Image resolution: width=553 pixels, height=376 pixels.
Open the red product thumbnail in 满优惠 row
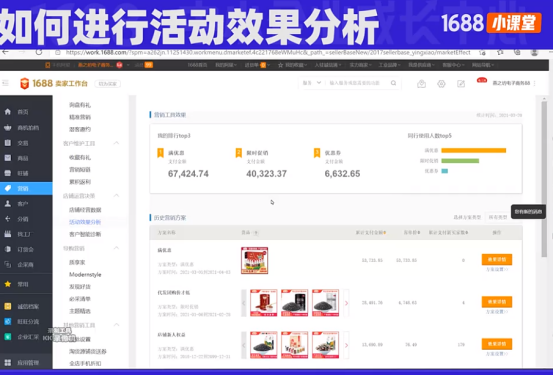click(x=254, y=261)
